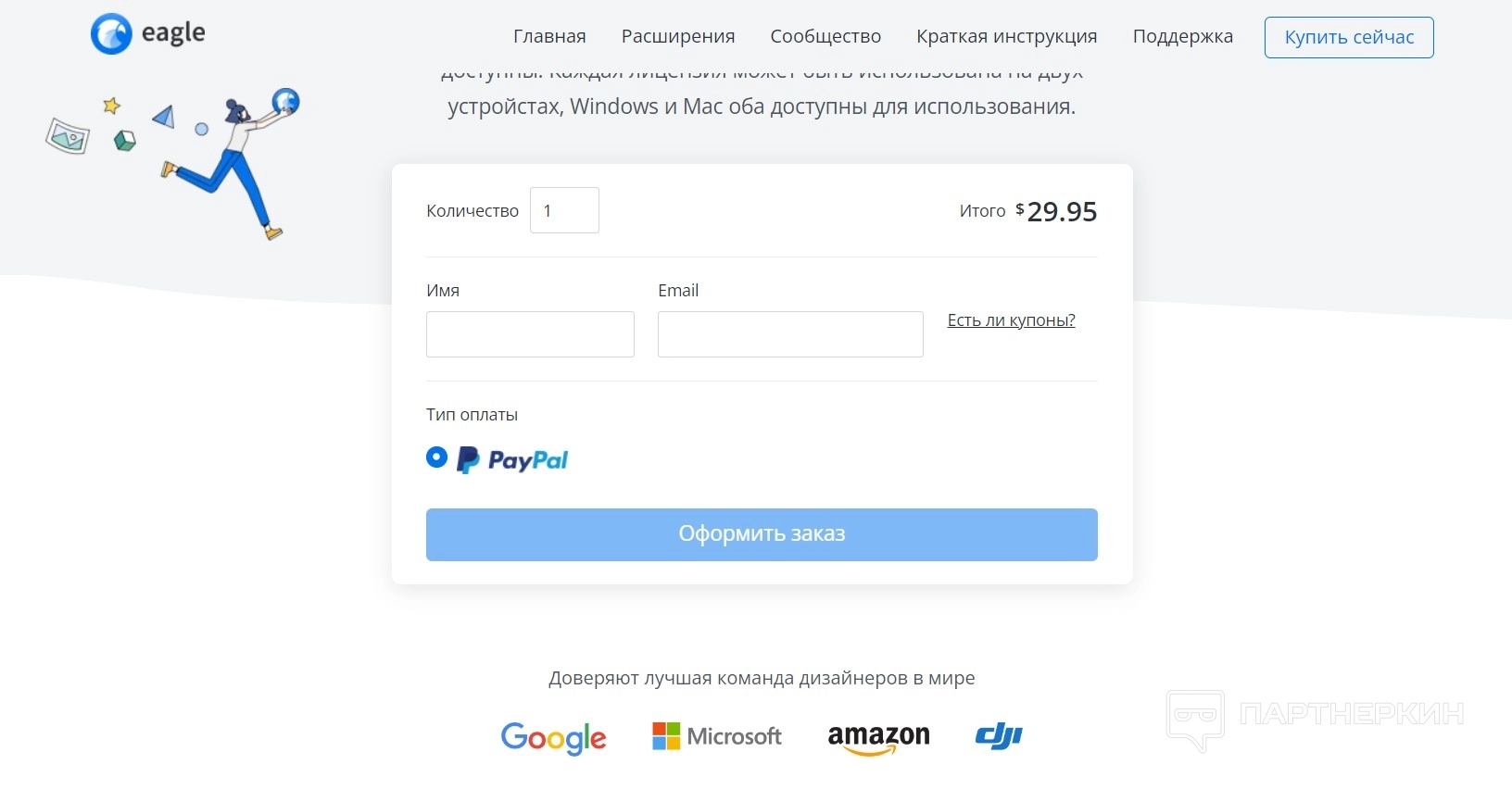Click the Есть ли купоны? link
Viewport: 1512px width, 802px height.
(x=1011, y=320)
